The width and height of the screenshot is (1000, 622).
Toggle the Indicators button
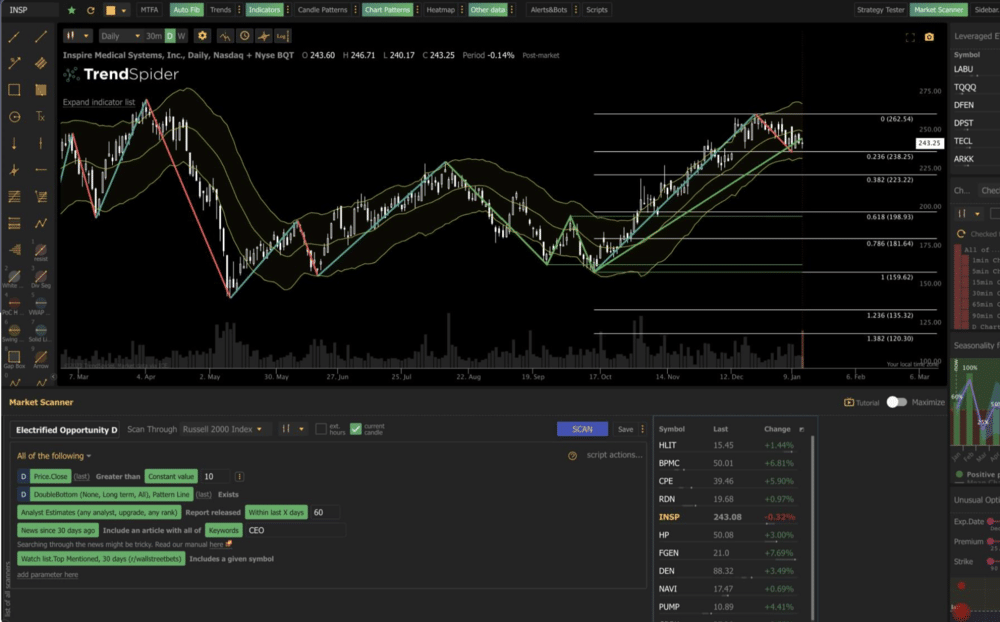coord(264,10)
